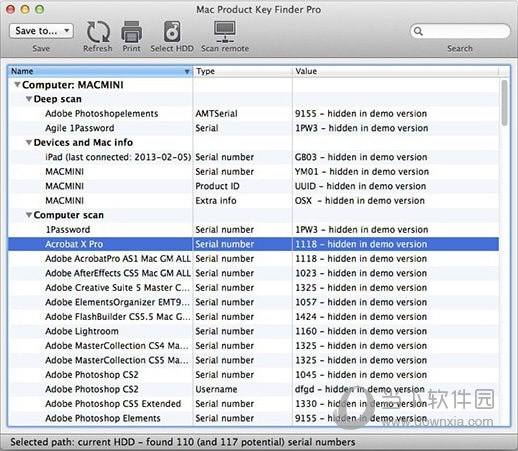The image size is (518, 451).
Task: Click the value starting with UUID
Action: (x=360, y=186)
